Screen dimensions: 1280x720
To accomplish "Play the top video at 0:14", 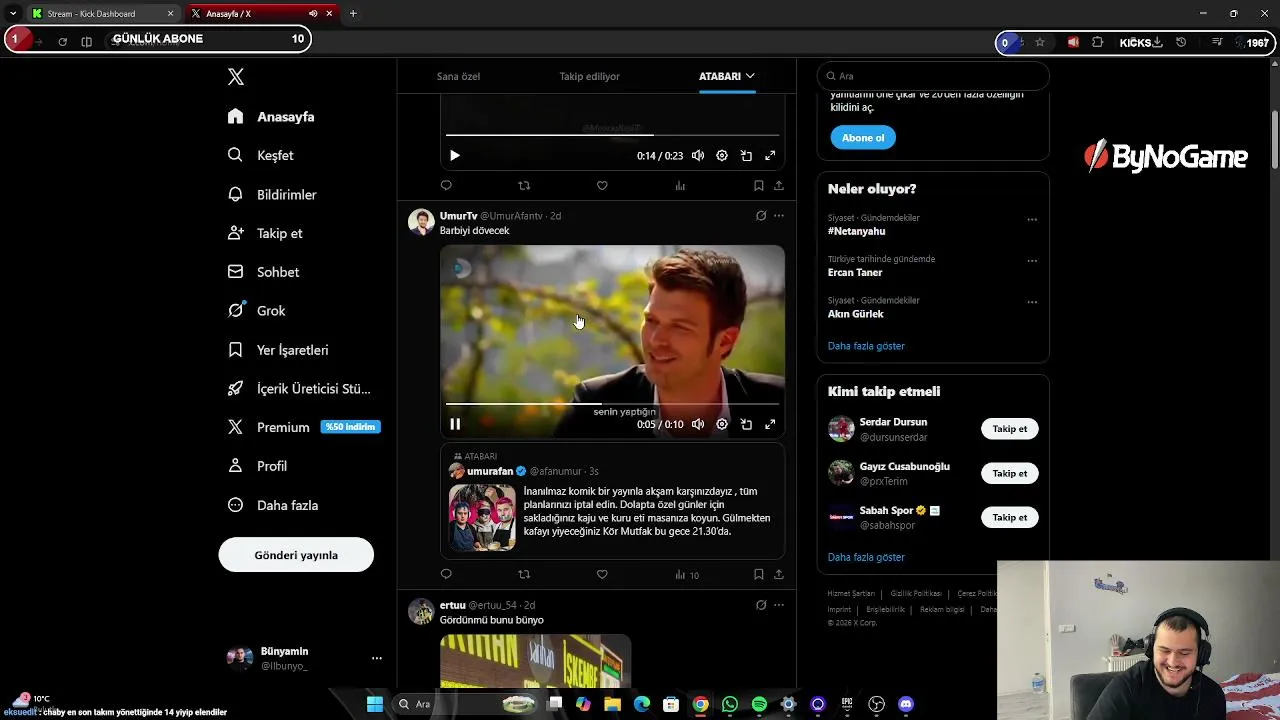I will click(455, 156).
